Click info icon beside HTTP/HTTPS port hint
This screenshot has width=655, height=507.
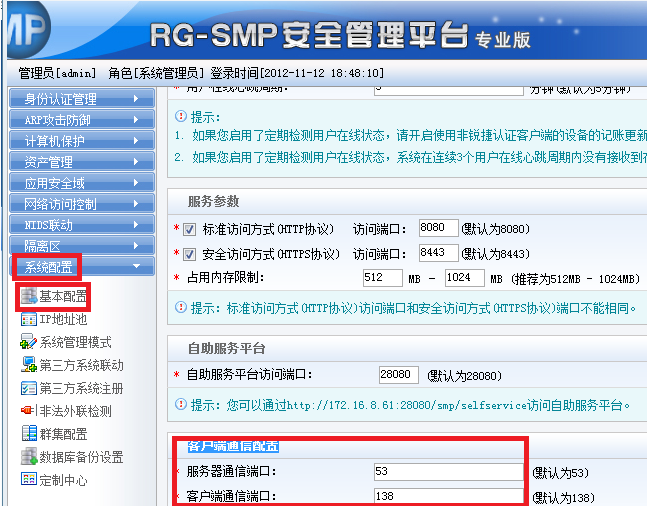coord(180,308)
